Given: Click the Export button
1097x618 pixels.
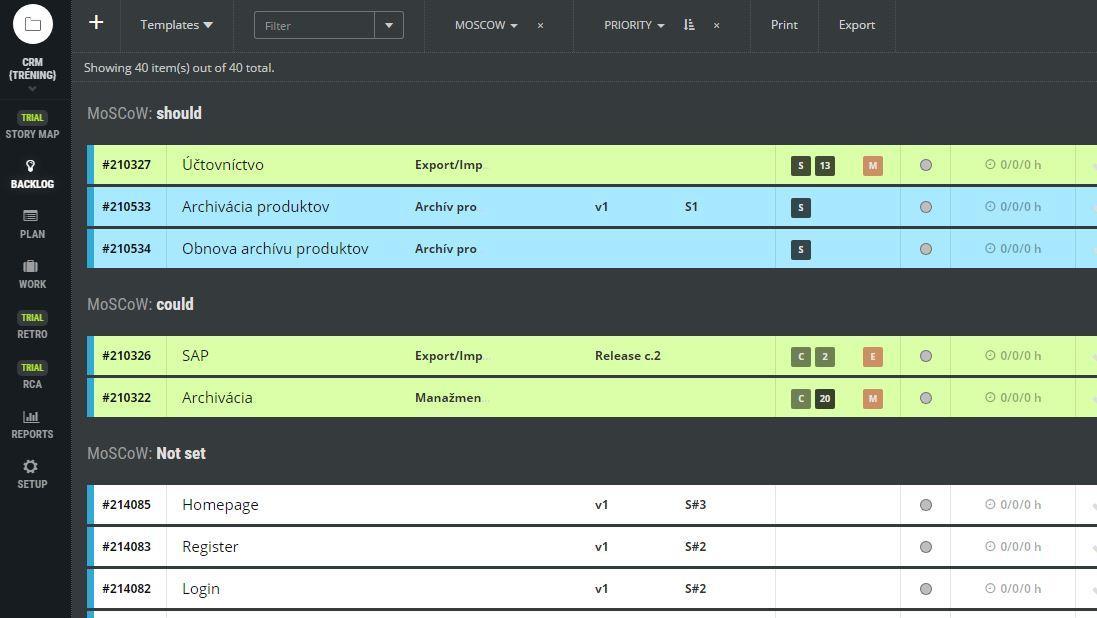Looking at the screenshot, I should coord(856,25).
